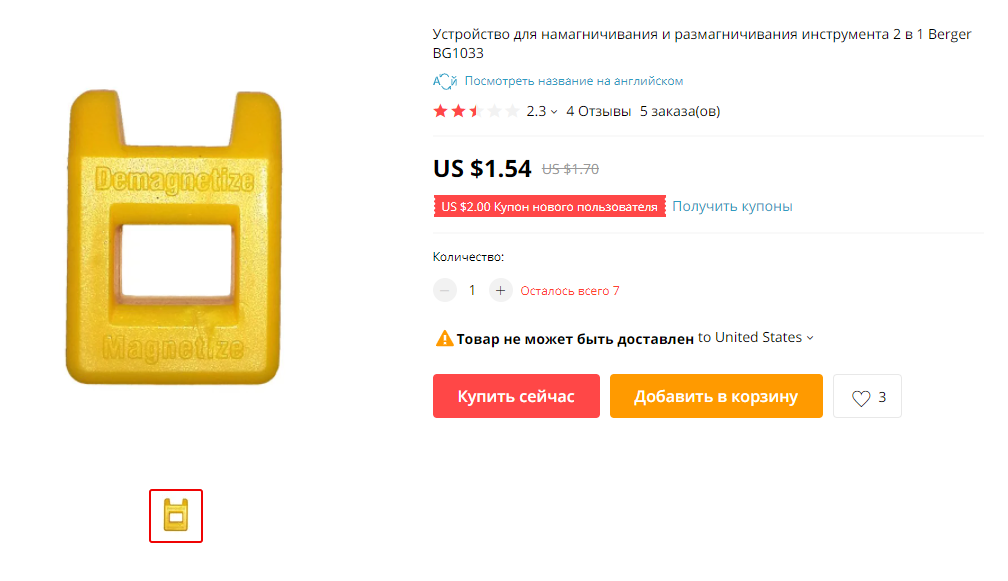This screenshot has height=581, width=1008.
Task: View product name via Посмотреть название на английском
Action: 573,81
